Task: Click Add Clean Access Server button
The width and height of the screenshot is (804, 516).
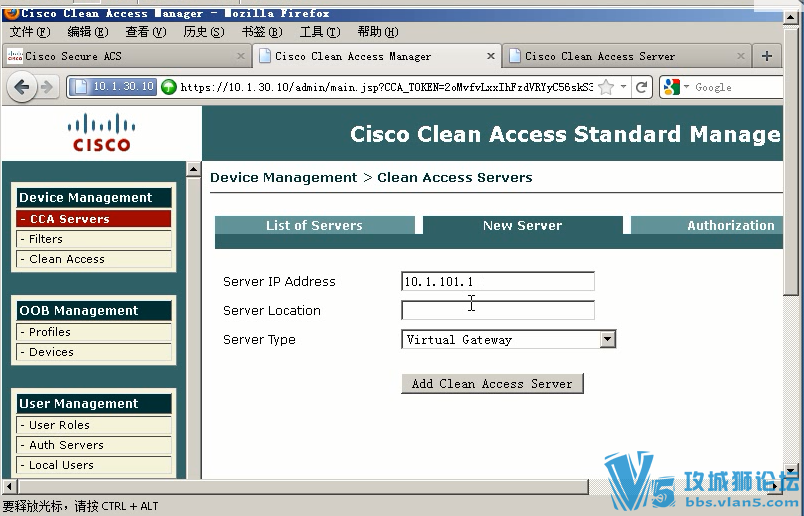Action: 492,384
